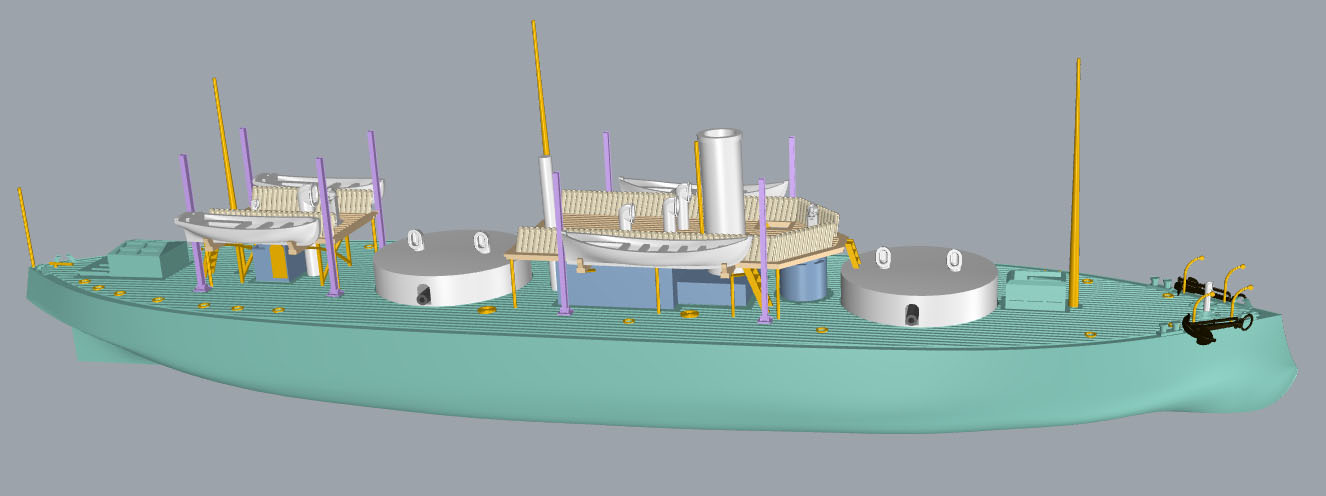
Task: Select the tall white pipe beside the center mast
Action: (548, 200)
